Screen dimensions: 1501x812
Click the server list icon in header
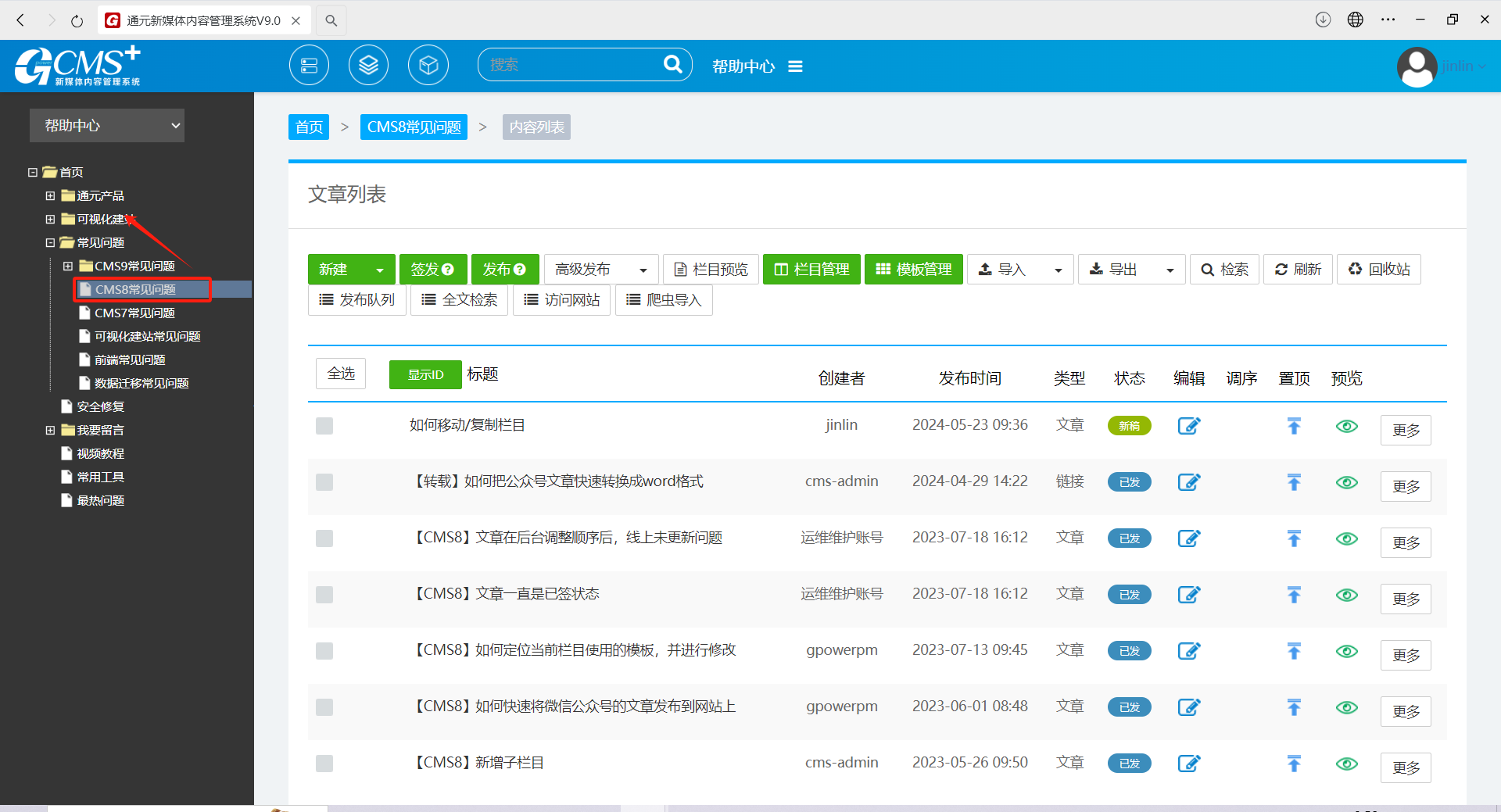point(309,66)
